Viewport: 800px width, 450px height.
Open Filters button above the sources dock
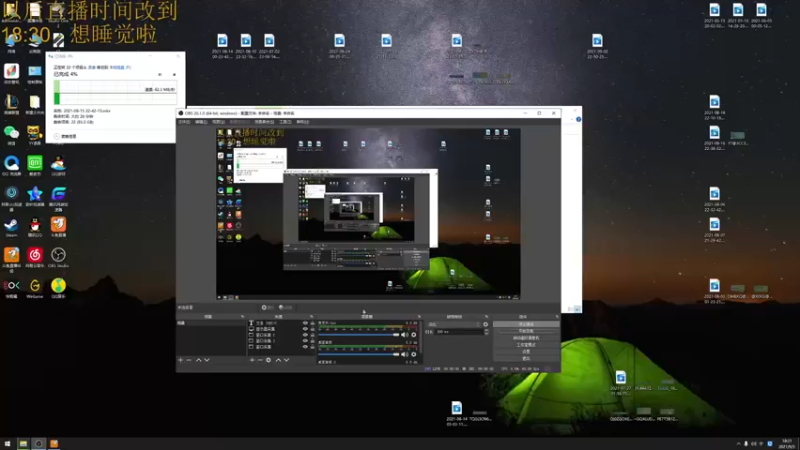tap(286, 307)
